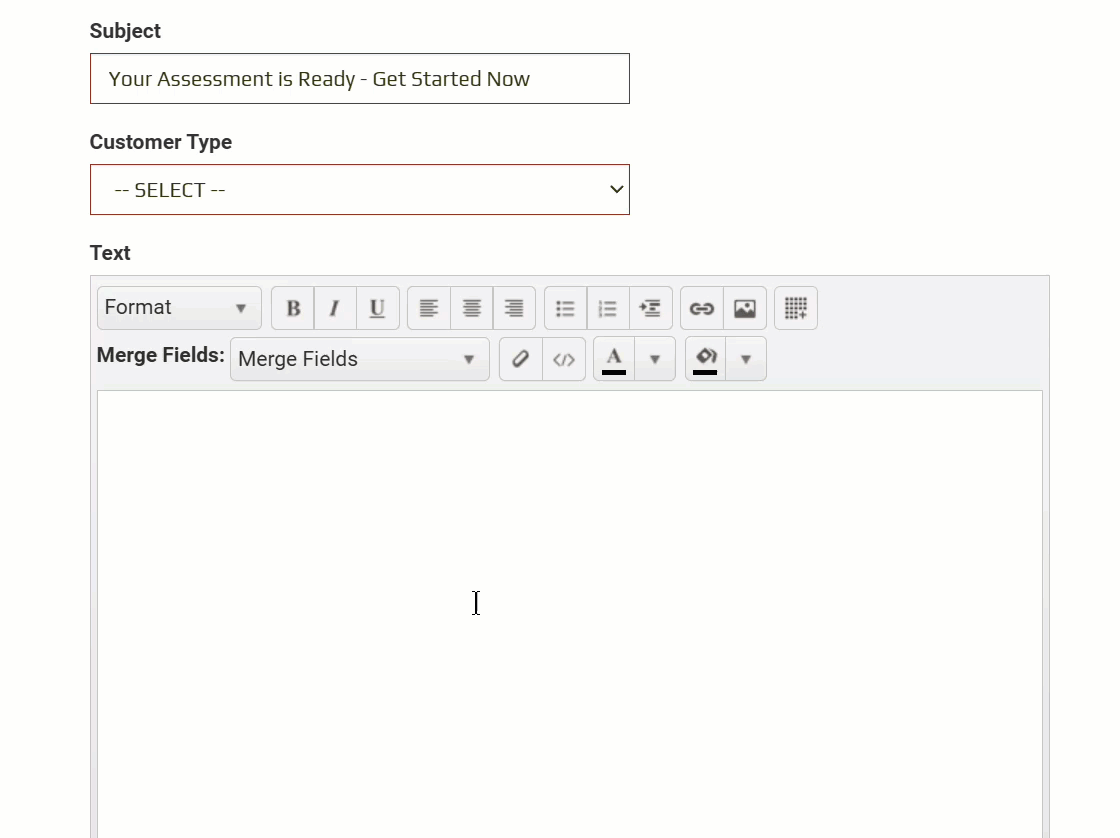Align text to the right
Screen dimensions: 1120x838
tap(514, 308)
